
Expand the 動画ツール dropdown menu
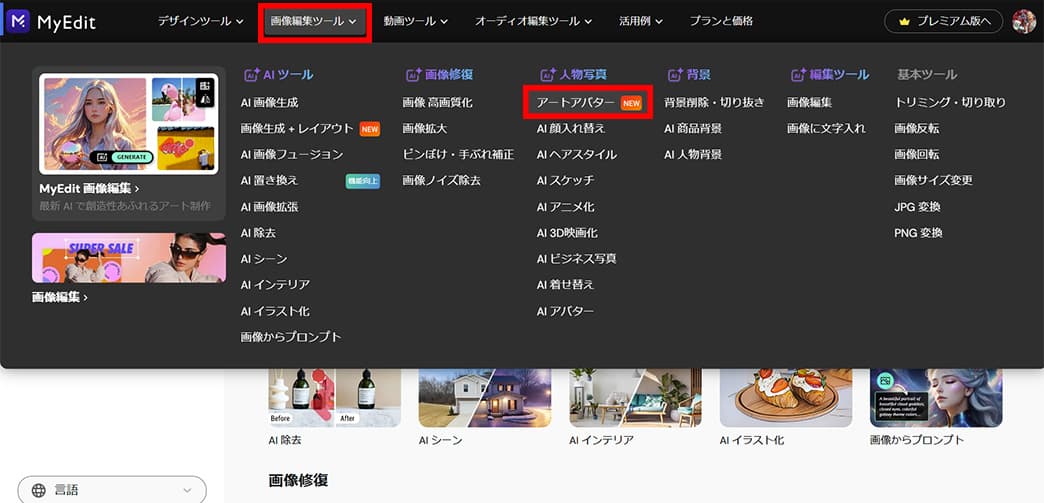409,21
